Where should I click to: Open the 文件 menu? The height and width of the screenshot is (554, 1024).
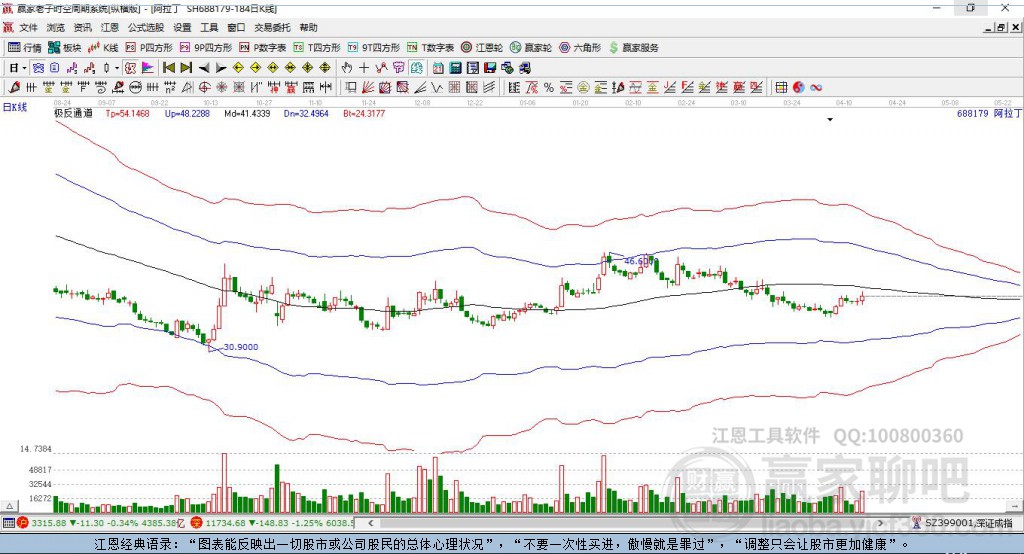click(x=29, y=27)
